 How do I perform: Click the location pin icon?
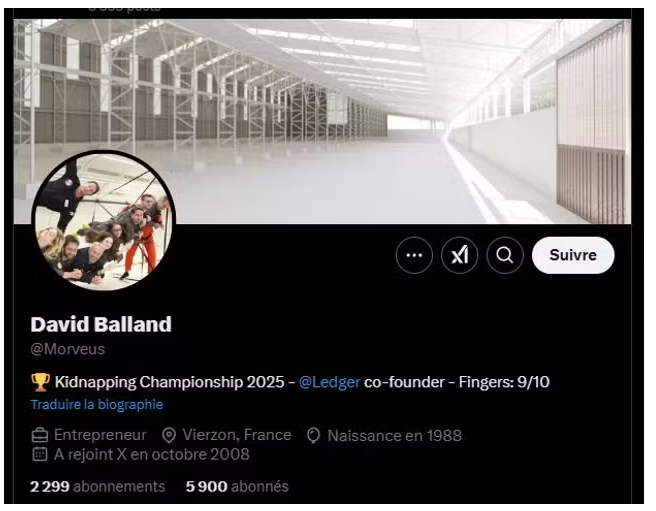(169, 435)
